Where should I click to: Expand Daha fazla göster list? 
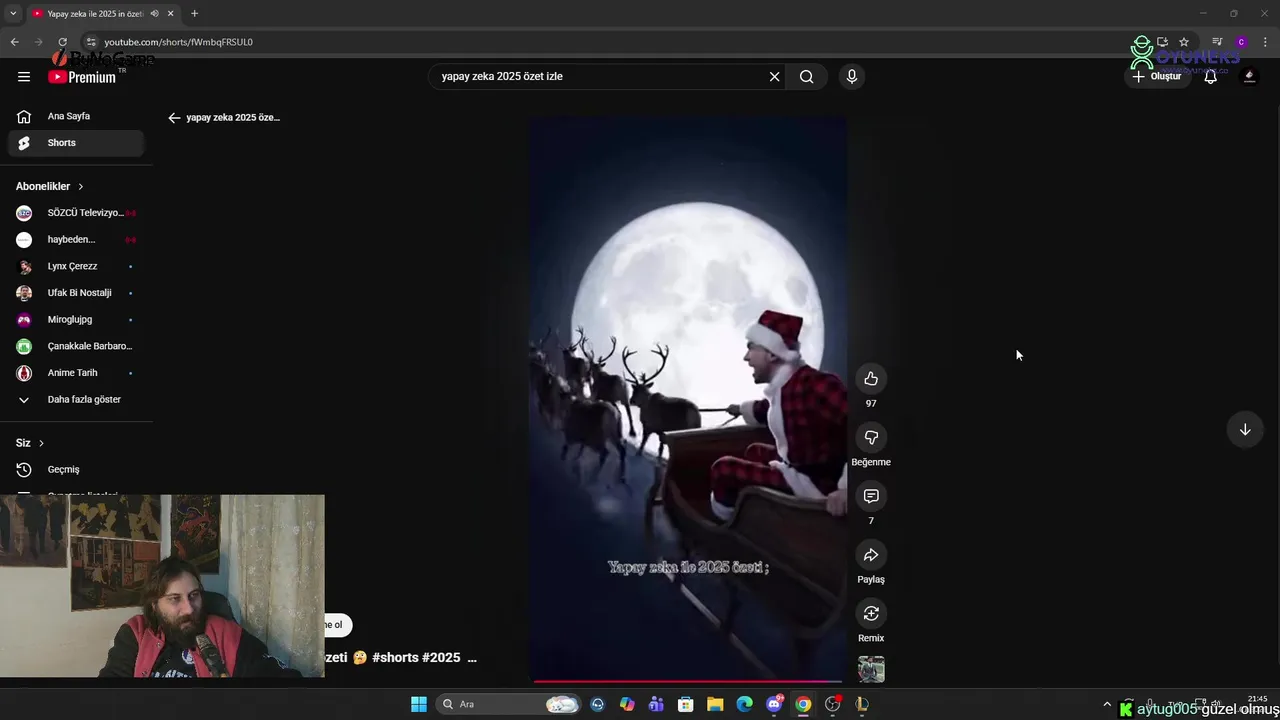tap(76, 399)
